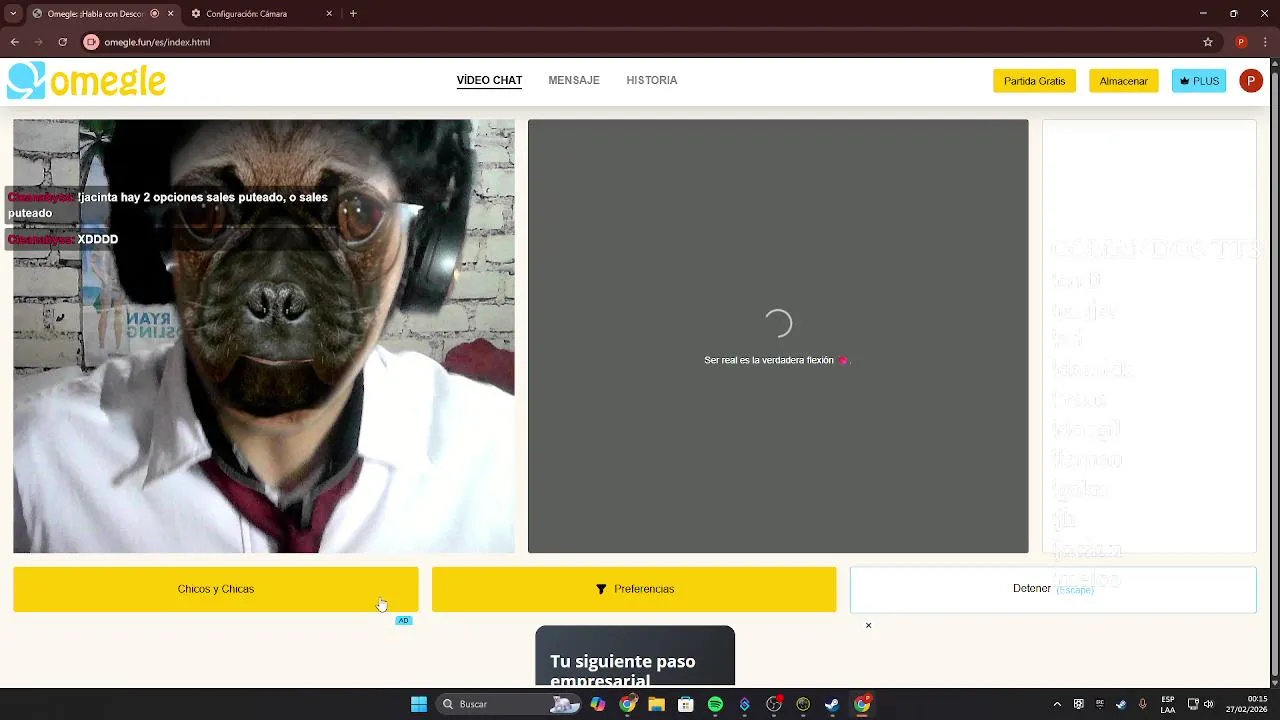Open the profile avatar P on the site

click(x=1250, y=81)
